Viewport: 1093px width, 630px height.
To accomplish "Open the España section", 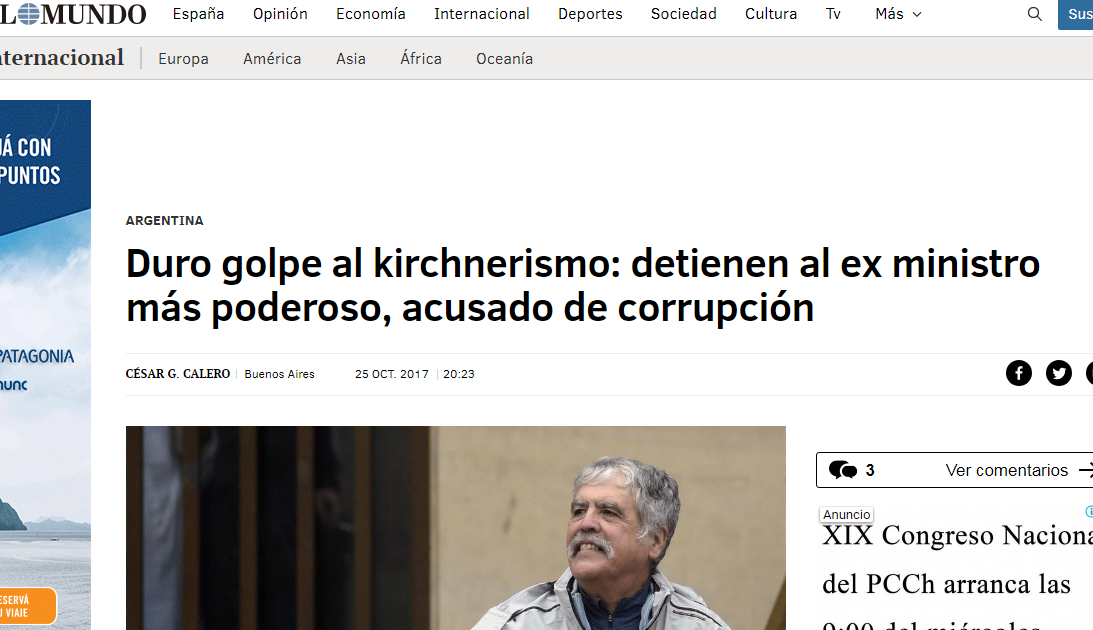I will [198, 14].
